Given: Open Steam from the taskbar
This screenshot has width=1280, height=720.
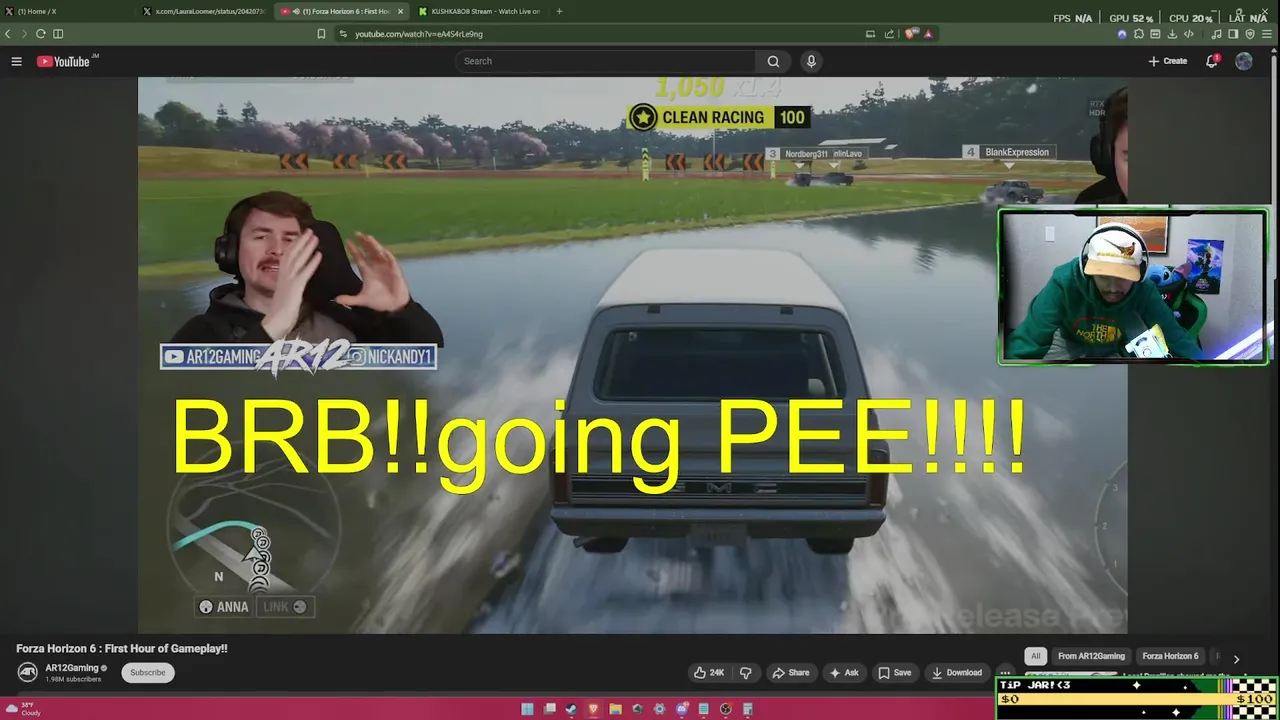Looking at the screenshot, I should [571, 709].
